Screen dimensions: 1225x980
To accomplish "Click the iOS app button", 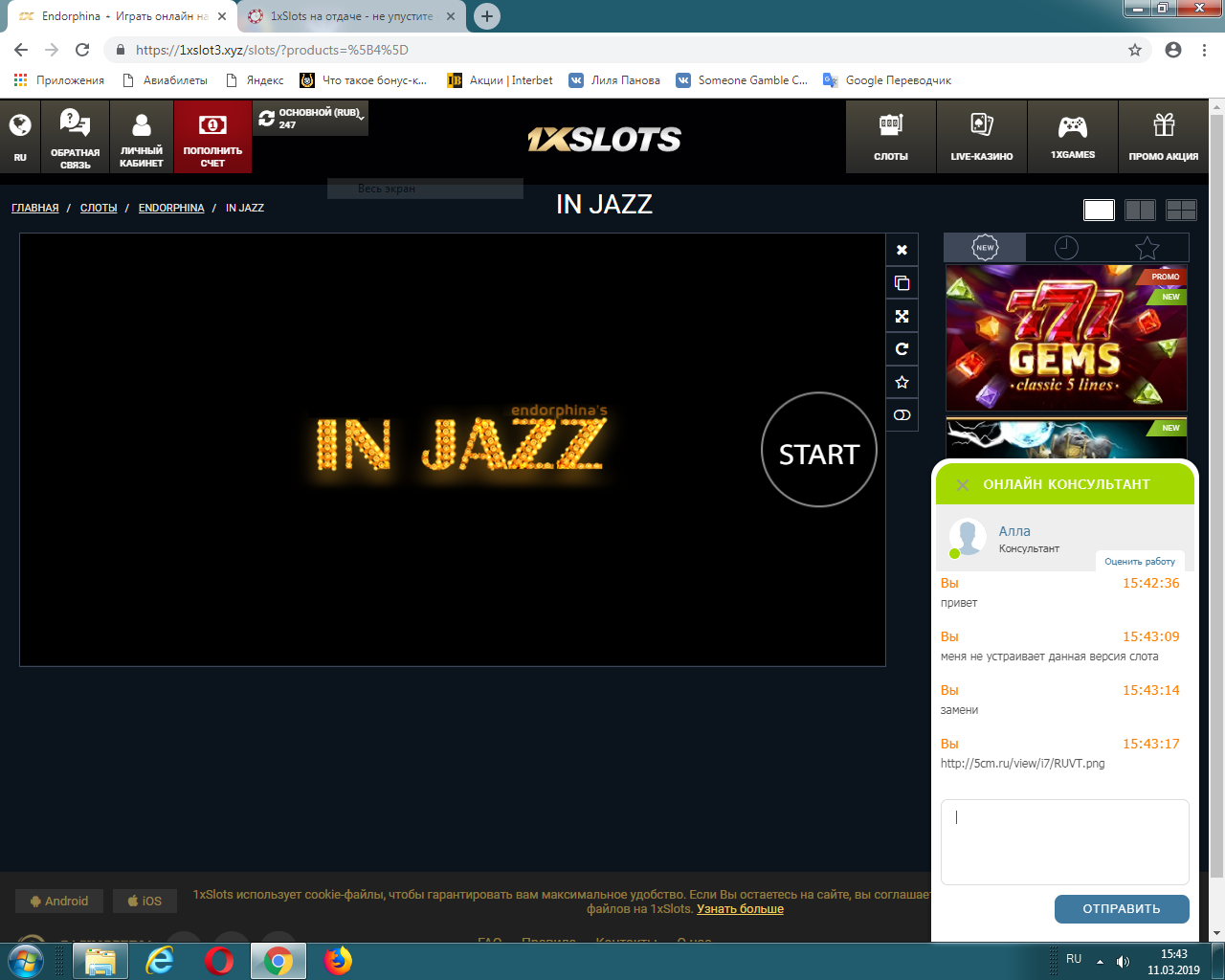I will [x=145, y=901].
